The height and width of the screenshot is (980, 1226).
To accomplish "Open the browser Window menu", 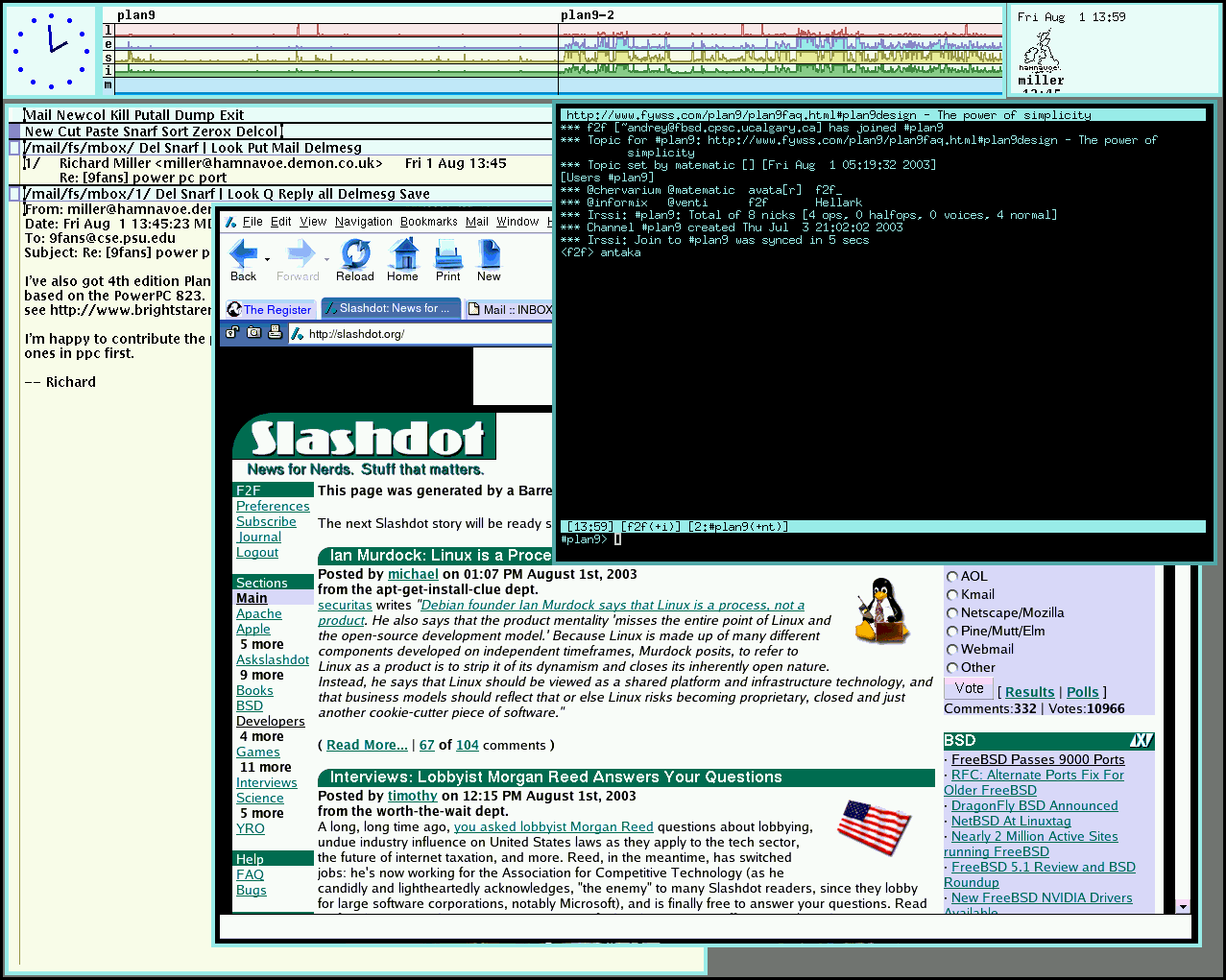I will click(x=517, y=222).
